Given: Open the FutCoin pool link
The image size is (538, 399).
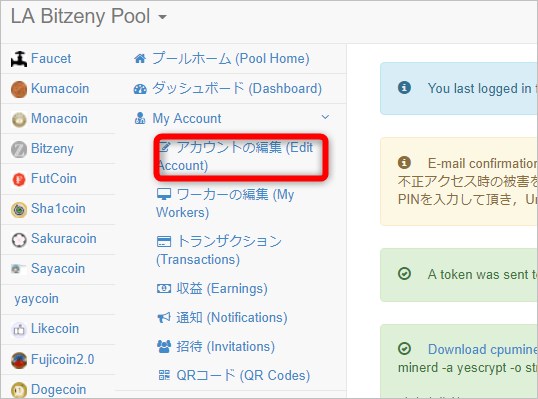Looking at the screenshot, I should coord(54,178).
